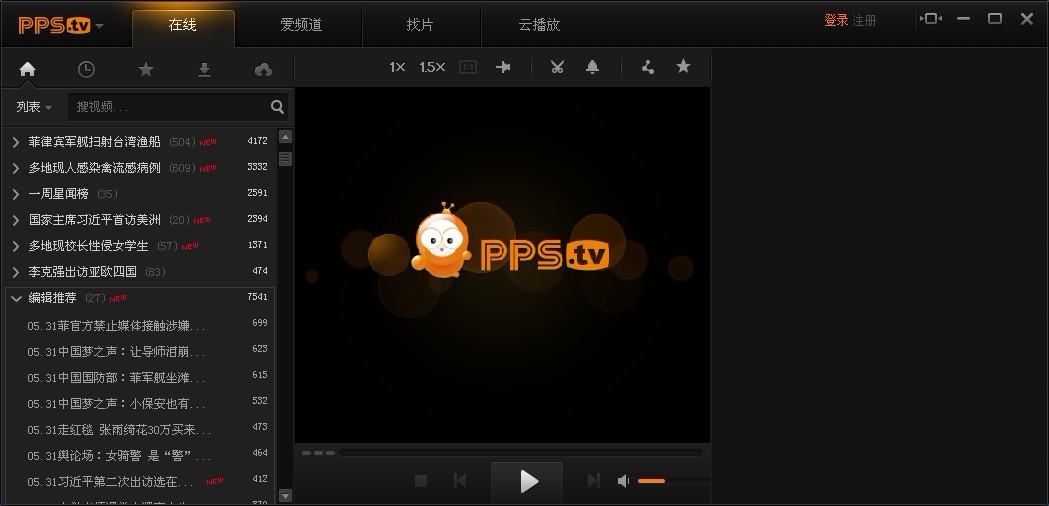Click the bell reminder icon
The width and height of the screenshot is (1049, 506).
point(592,67)
